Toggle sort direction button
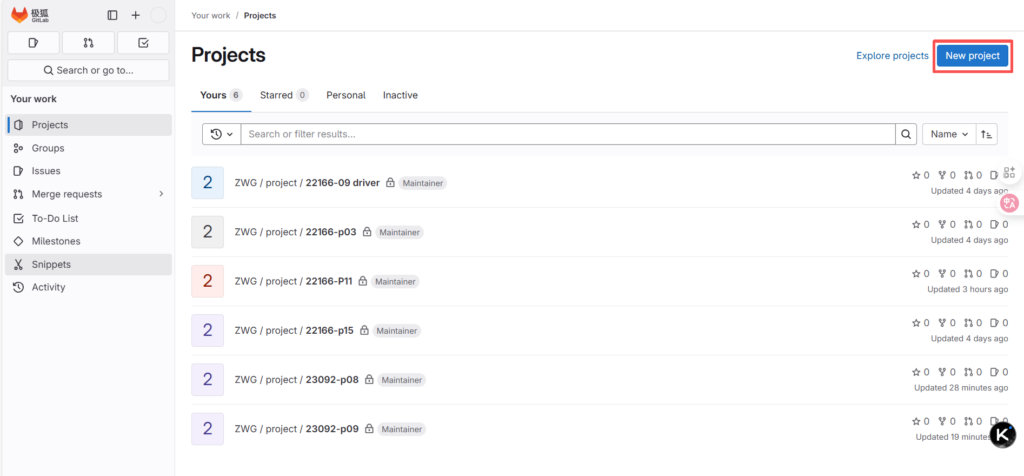 click(987, 134)
